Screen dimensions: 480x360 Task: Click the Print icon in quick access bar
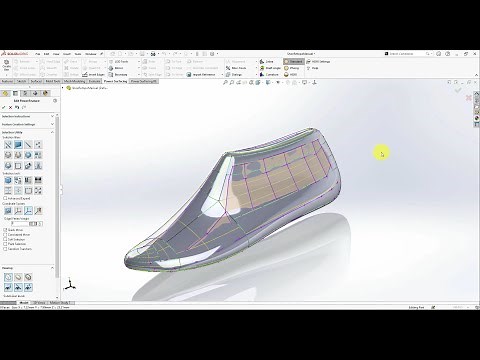pos(153,54)
